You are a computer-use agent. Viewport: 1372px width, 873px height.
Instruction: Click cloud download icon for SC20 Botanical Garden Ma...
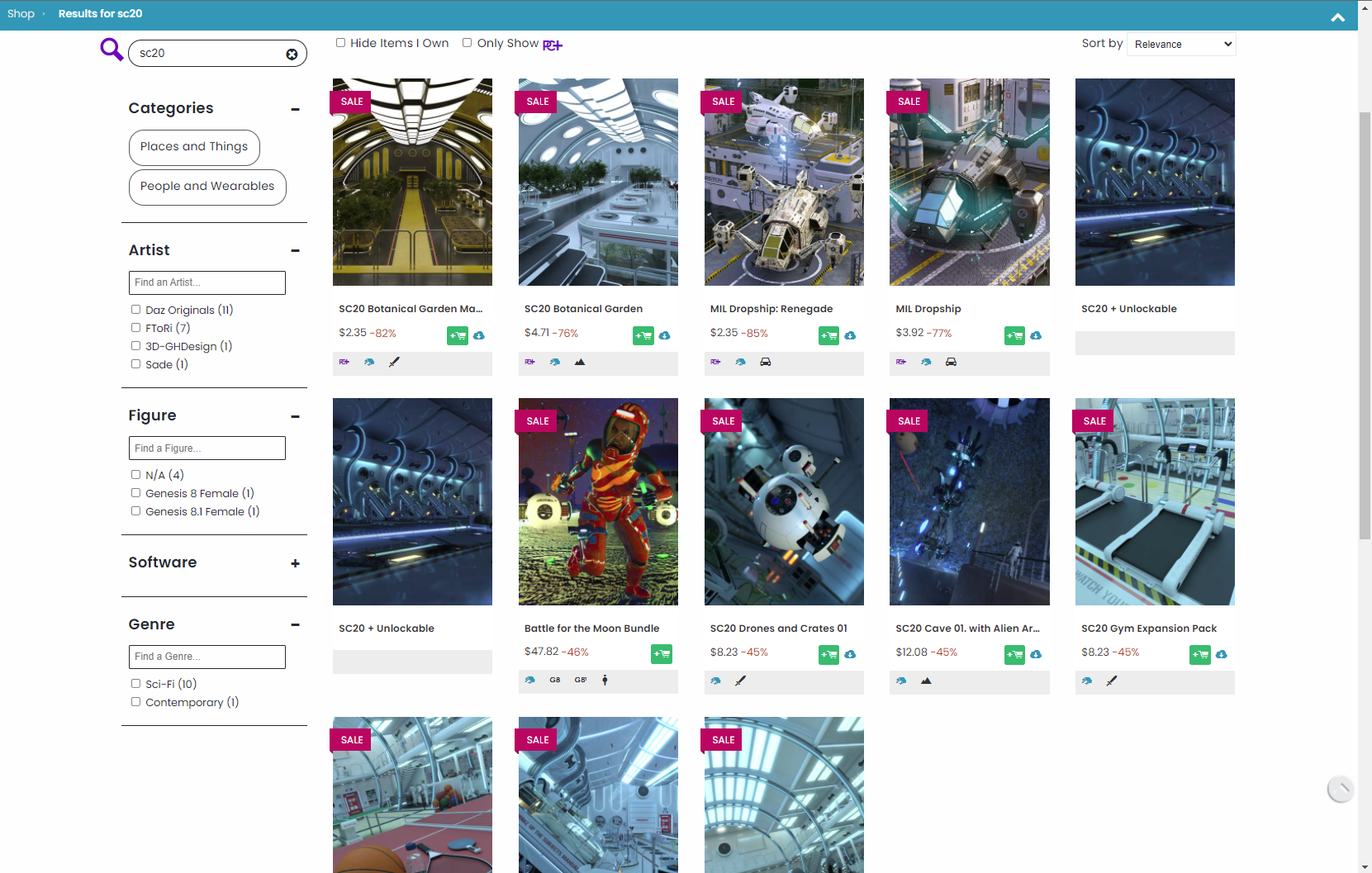tap(479, 335)
